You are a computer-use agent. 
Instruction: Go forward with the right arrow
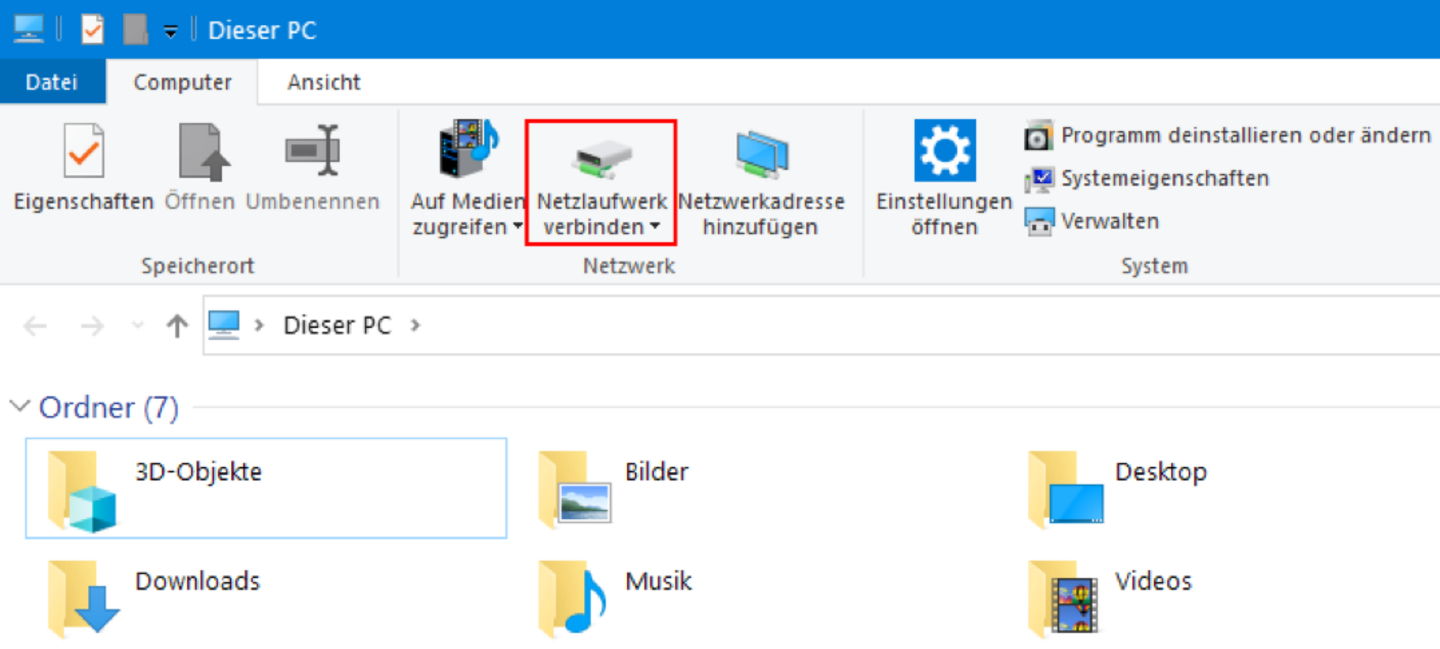point(92,326)
